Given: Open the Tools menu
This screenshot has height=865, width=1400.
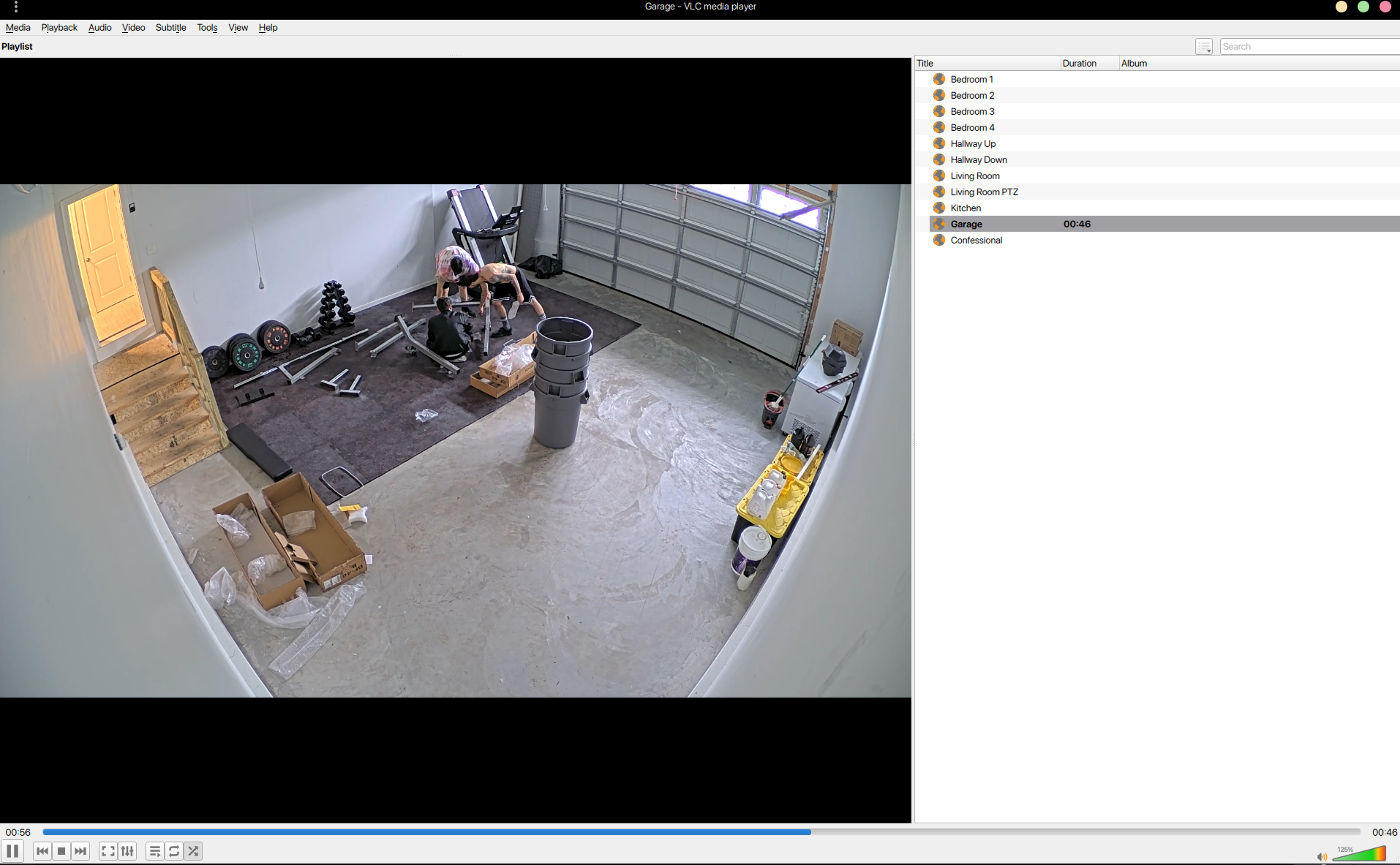Looking at the screenshot, I should pyautogui.click(x=207, y=28).
